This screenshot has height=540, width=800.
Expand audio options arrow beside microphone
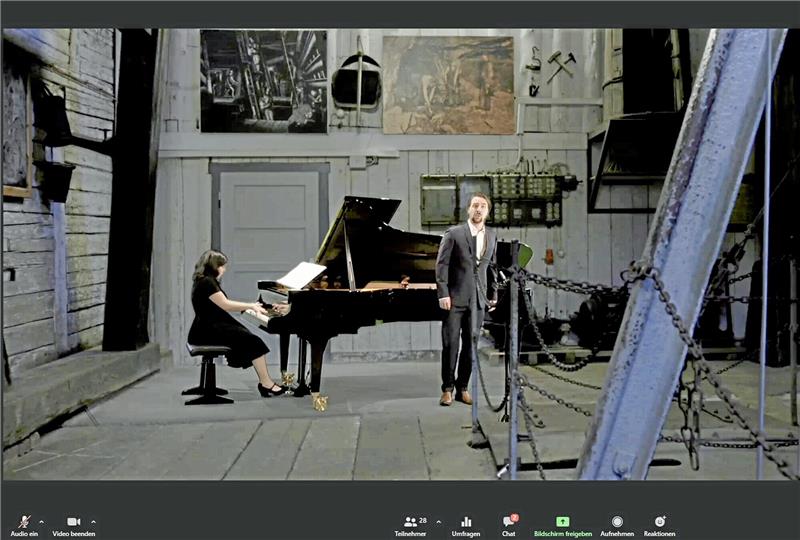coord(41,521)
